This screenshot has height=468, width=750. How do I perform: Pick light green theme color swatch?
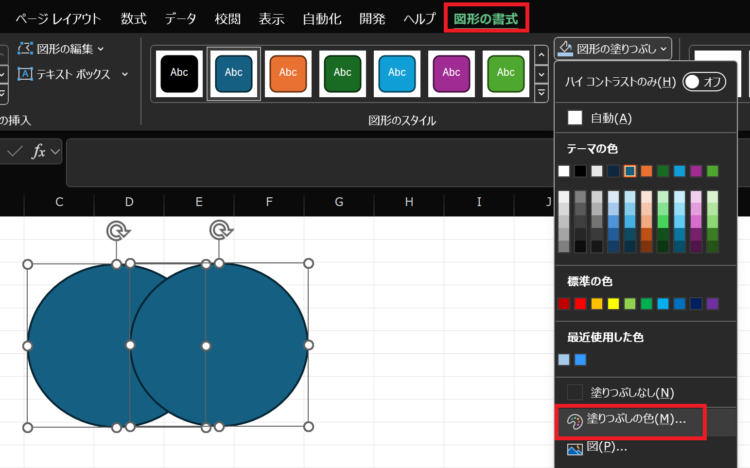click(x=712, y=171)
